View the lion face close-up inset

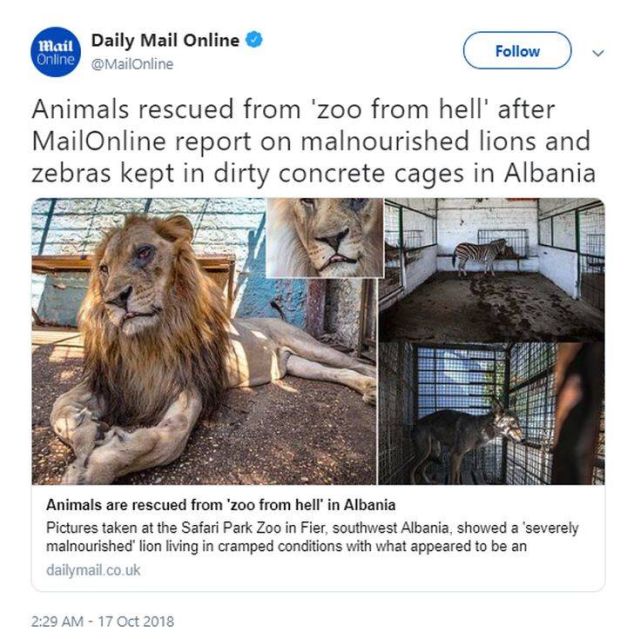point(324,237)
